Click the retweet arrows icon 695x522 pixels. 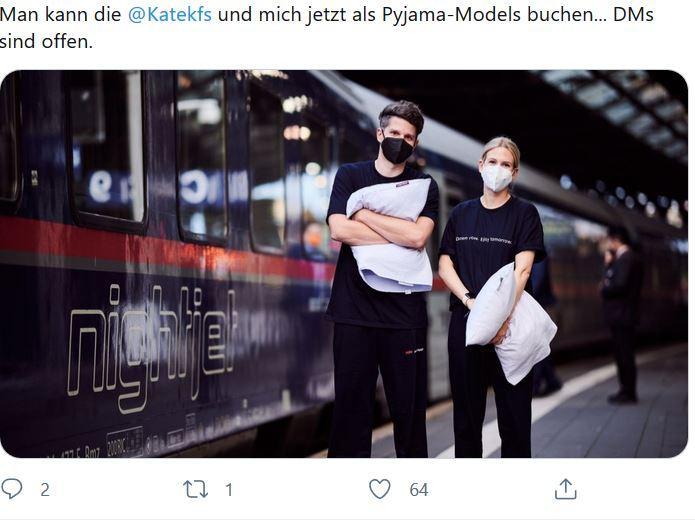point(195,489)
